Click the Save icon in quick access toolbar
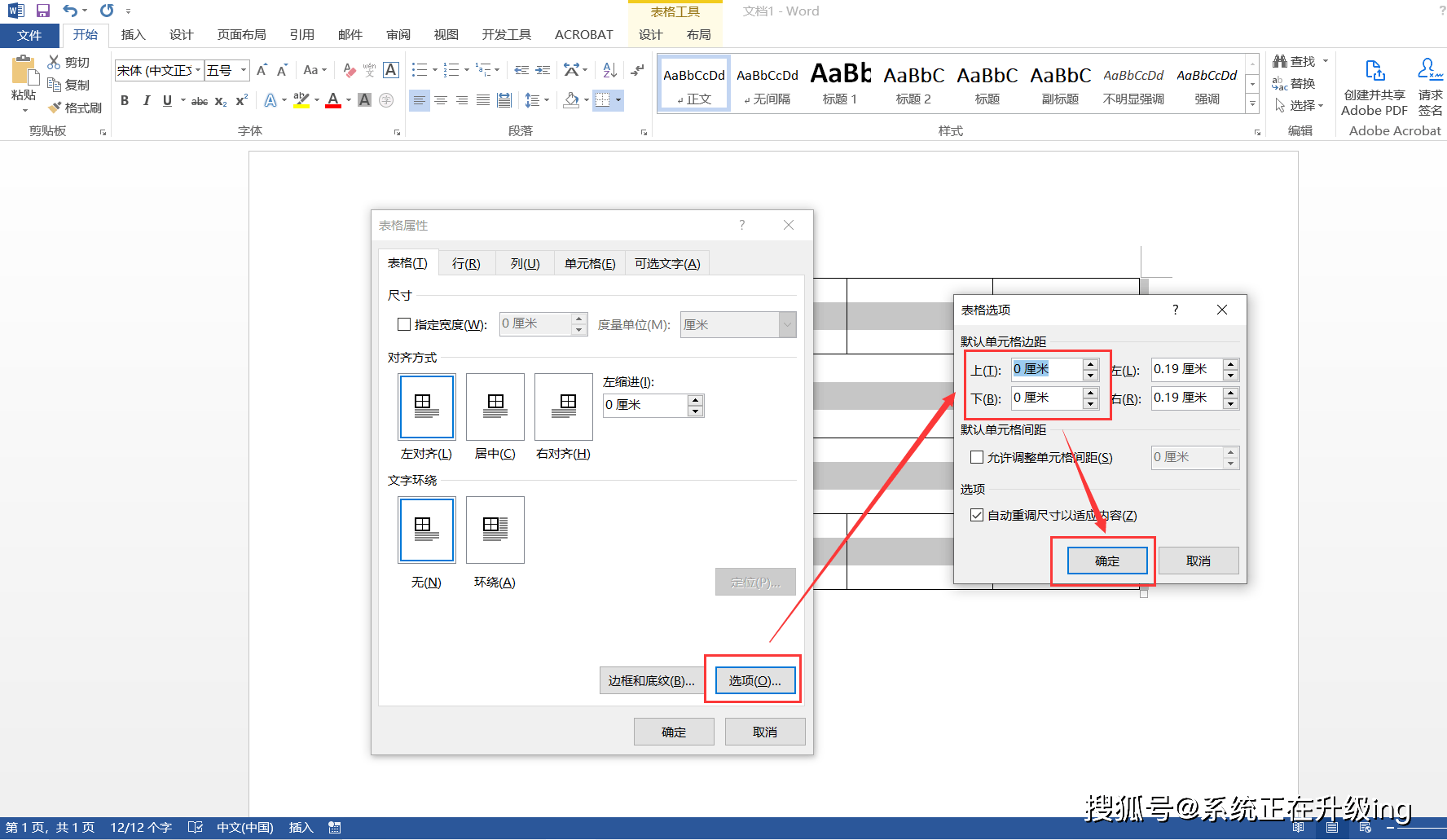 pos(43,11)
